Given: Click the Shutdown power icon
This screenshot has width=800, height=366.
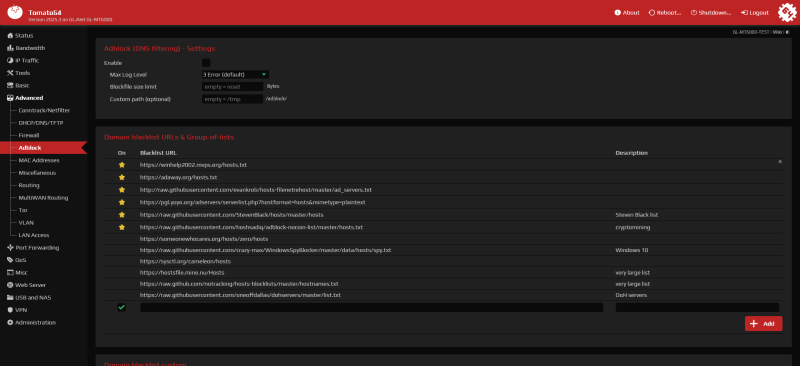Looking at the screenshot, I should click(x=693, y=13).
